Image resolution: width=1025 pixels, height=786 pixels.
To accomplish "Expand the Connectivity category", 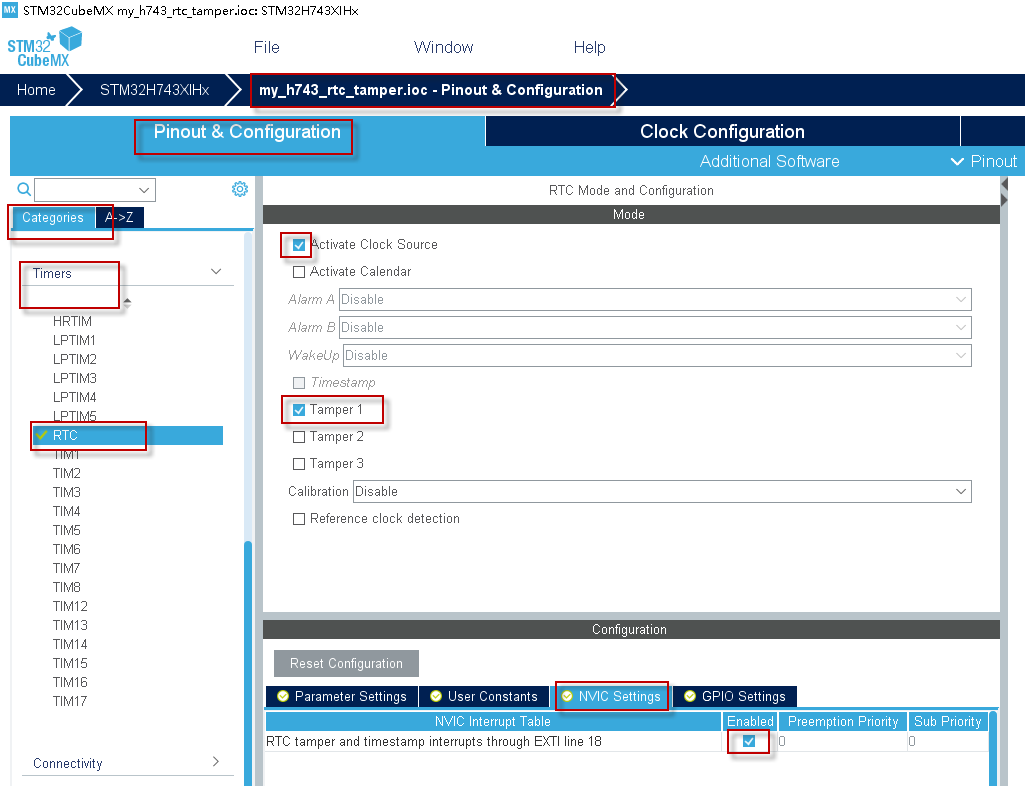I will click(216, 761).
